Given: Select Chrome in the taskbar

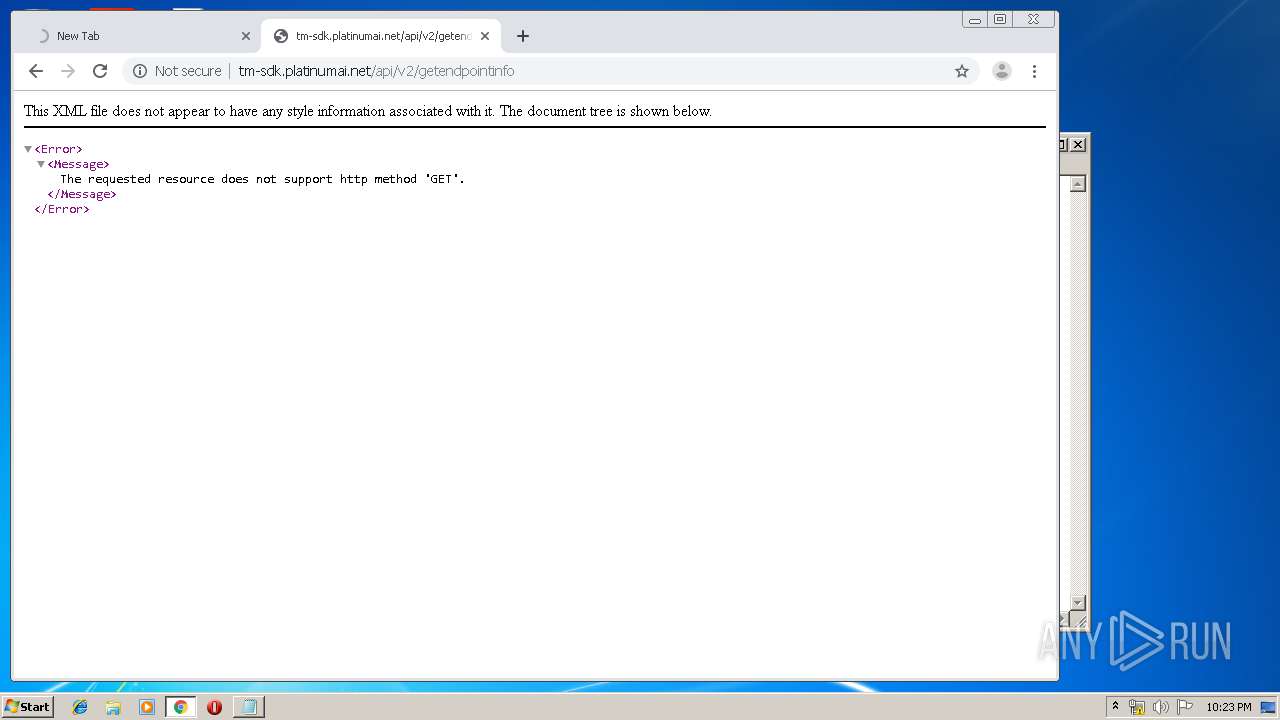Looking at the screenshot, I should click(x=180, y=707).
